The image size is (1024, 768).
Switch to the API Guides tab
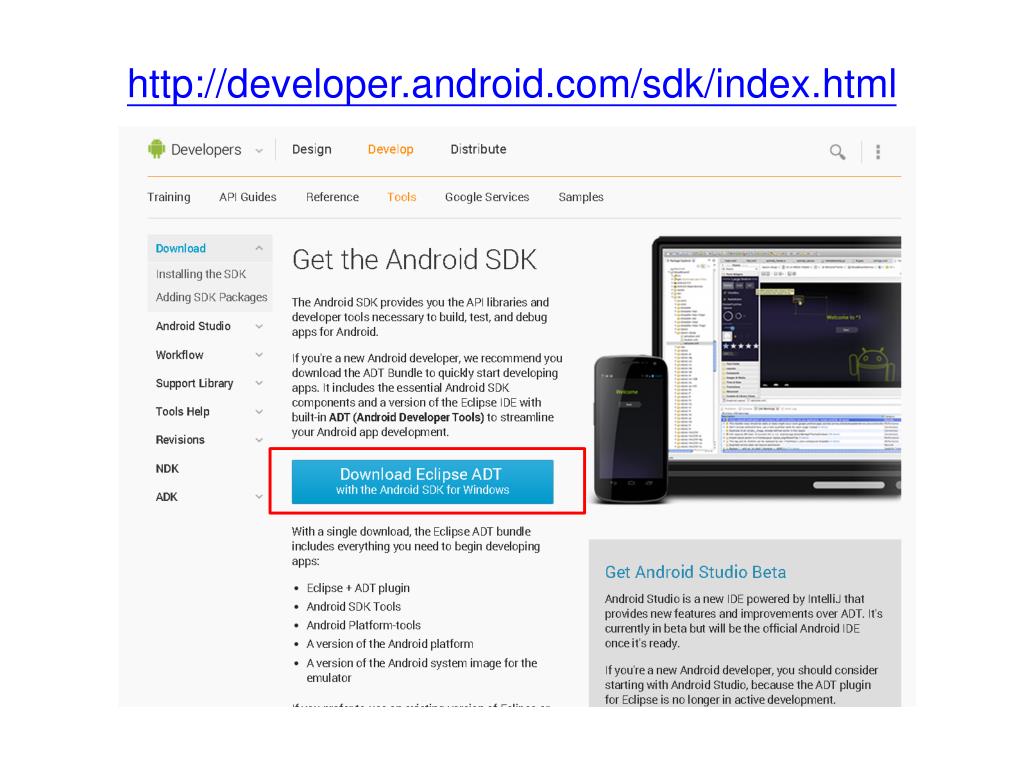pos(248,197)
